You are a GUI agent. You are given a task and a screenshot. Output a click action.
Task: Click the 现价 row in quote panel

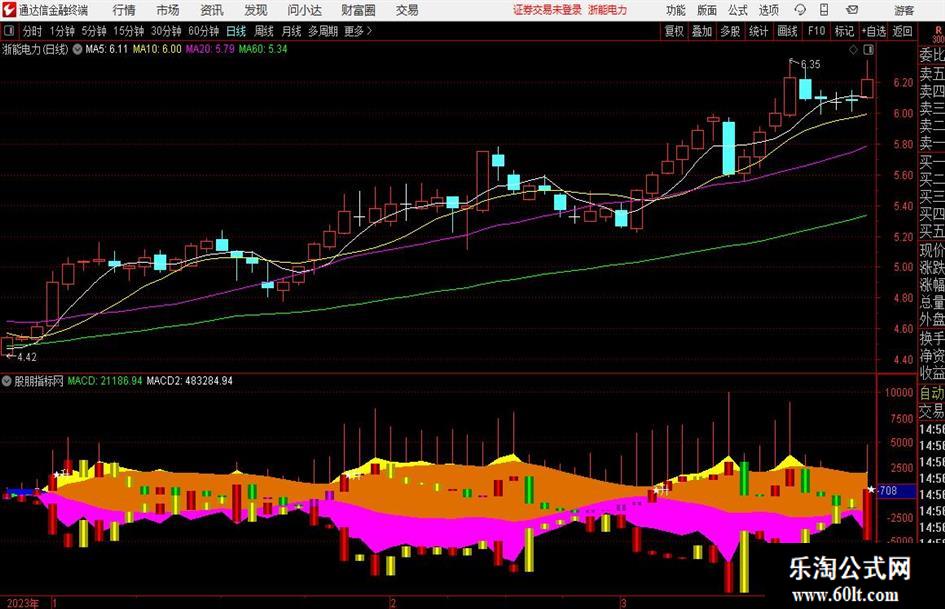tap(931, 250)
